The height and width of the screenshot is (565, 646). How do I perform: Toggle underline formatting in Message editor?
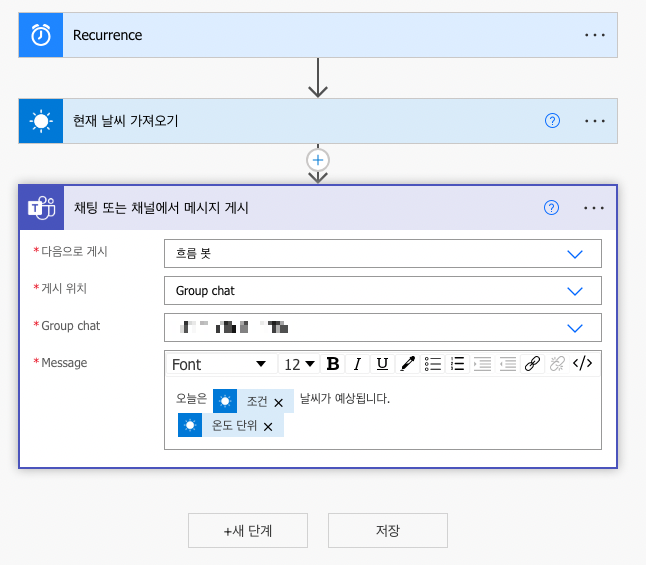[382, 364]
